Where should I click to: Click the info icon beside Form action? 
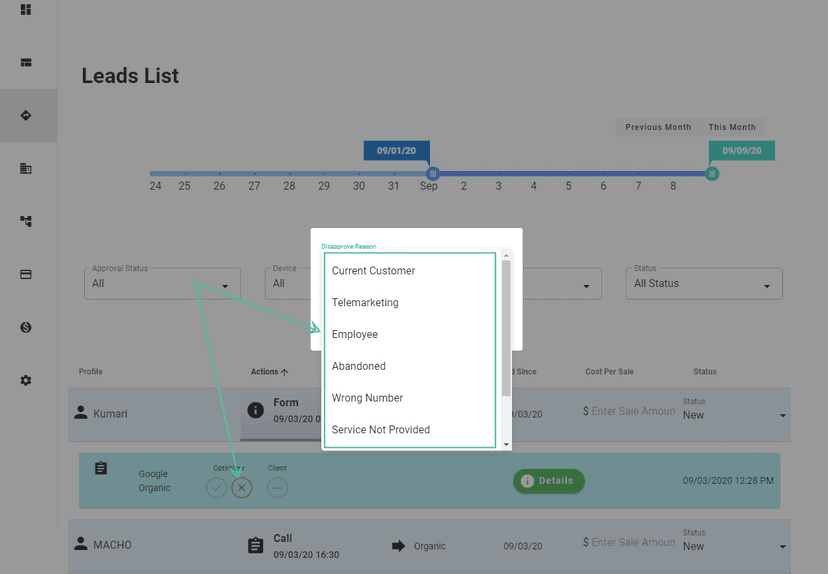pos(255,410)
